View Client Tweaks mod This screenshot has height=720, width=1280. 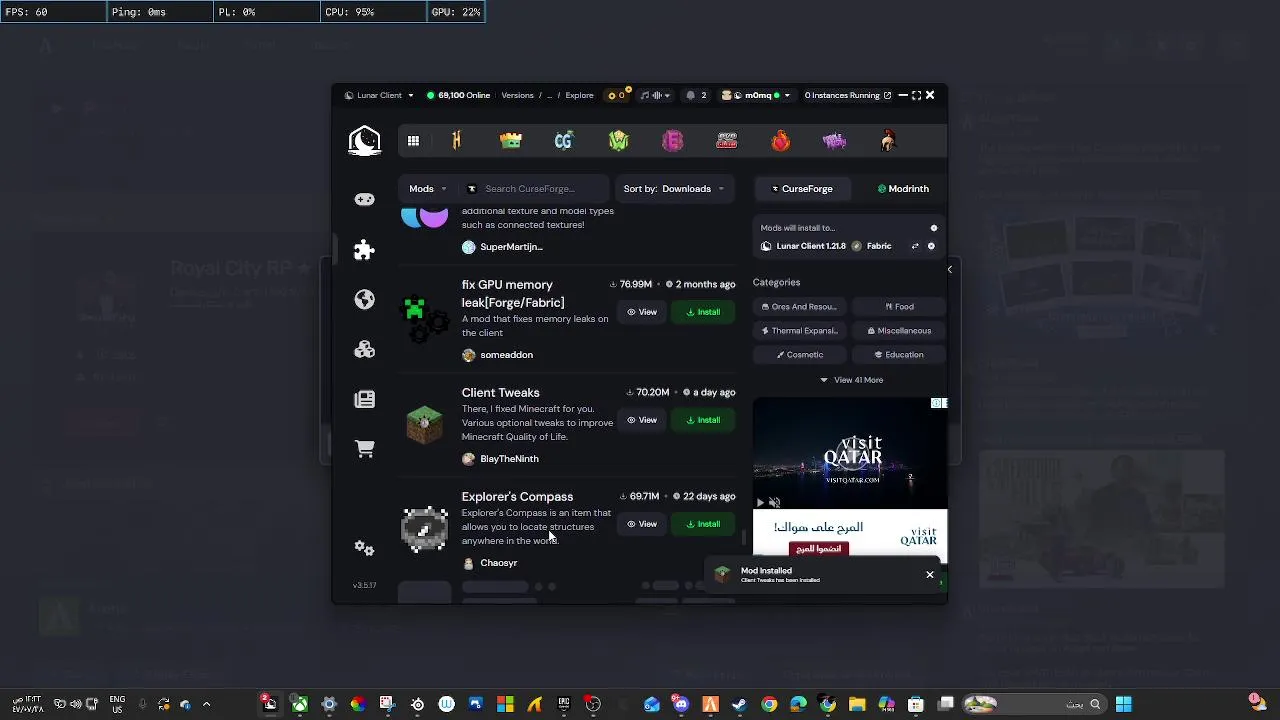(642, 420)
